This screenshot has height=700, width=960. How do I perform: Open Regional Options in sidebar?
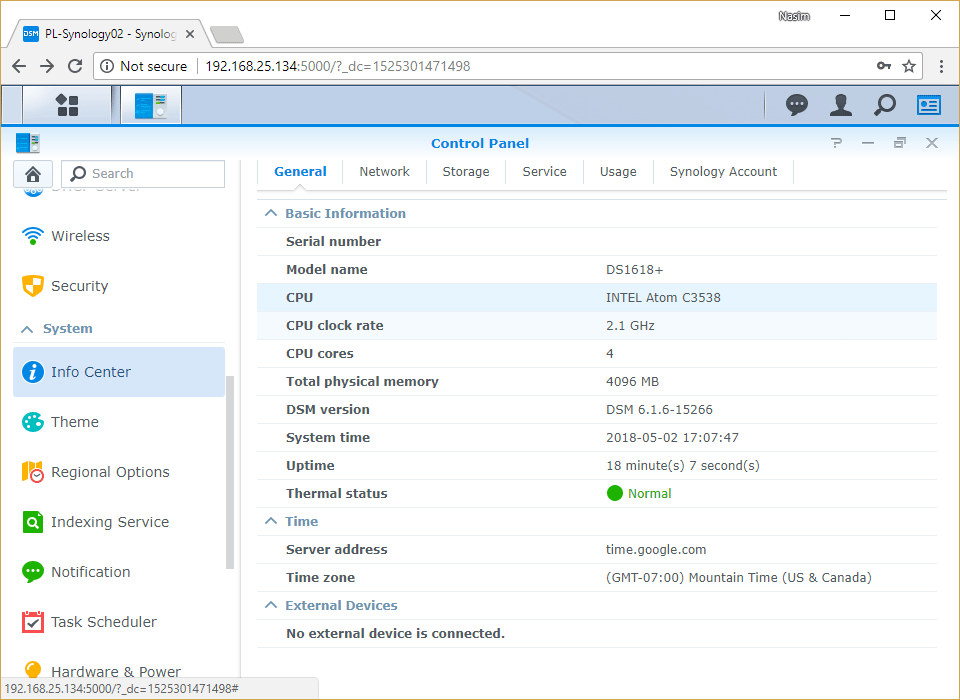(x=119, y=472)
